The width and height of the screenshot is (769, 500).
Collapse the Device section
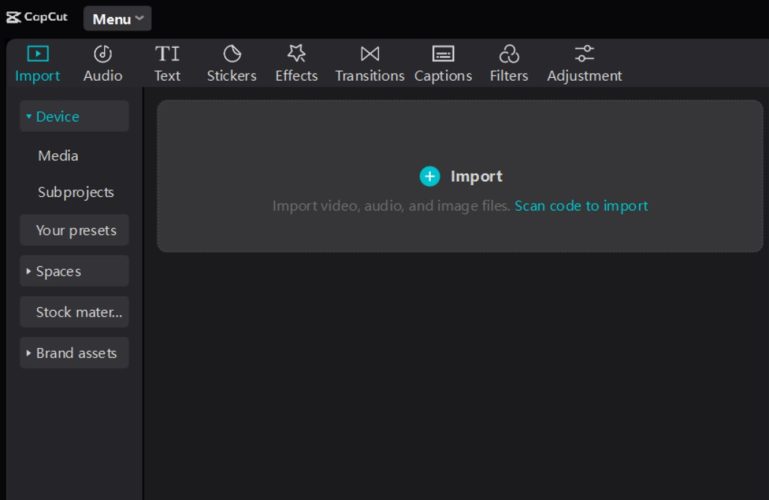click(74, 117)
